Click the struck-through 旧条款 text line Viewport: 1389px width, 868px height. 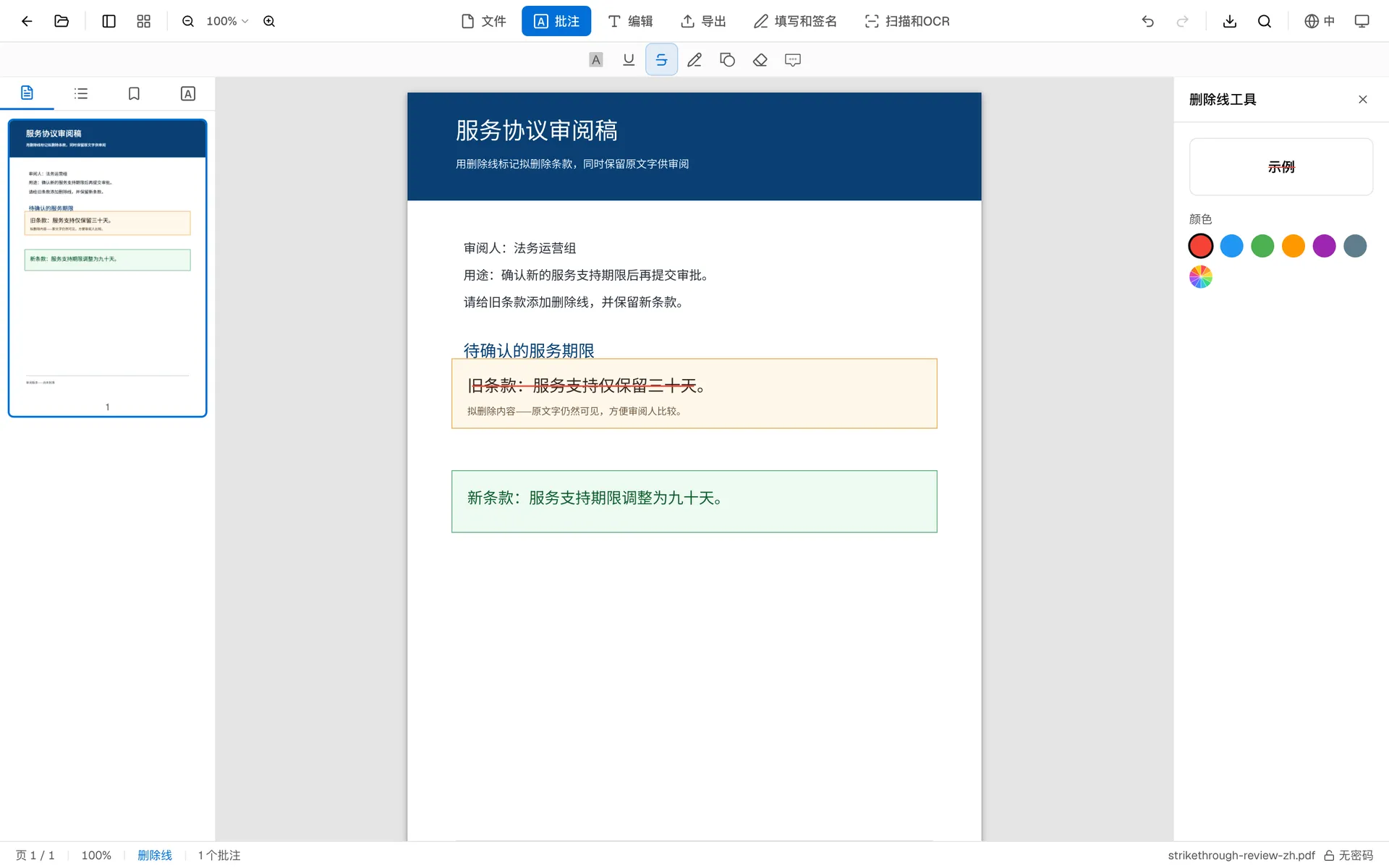pos(586,386)
